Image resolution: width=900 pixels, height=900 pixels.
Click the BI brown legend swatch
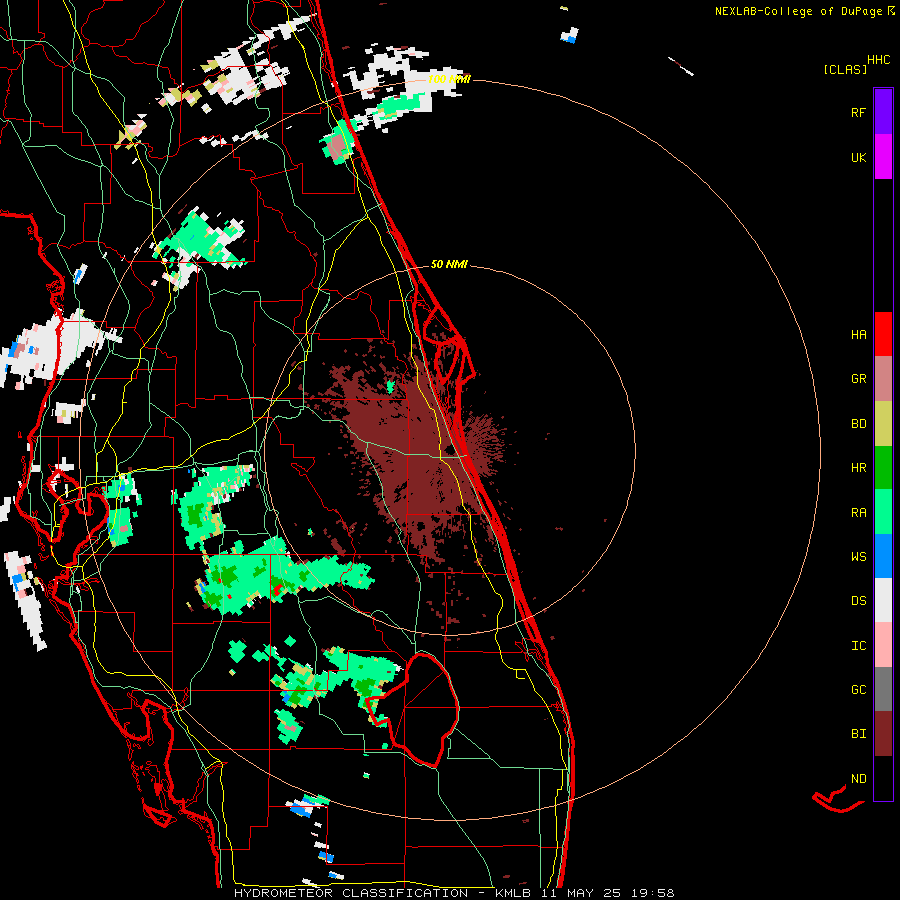883,734
